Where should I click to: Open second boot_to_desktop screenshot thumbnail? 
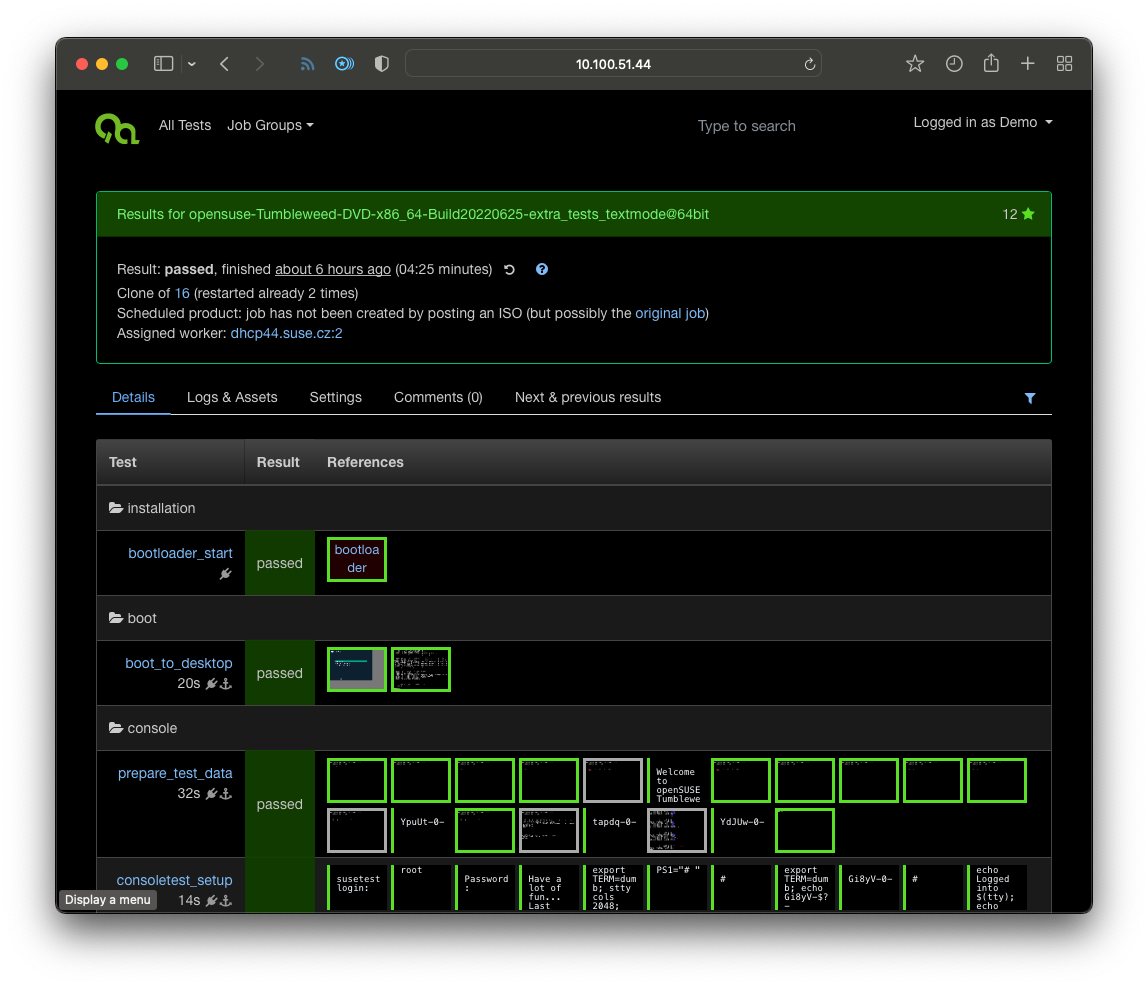421,669
